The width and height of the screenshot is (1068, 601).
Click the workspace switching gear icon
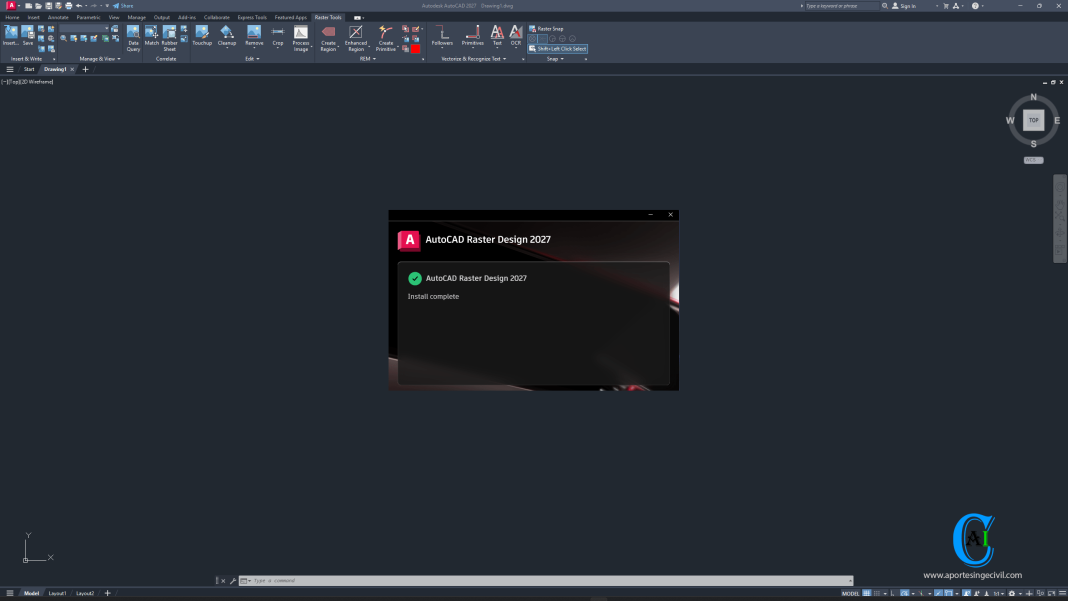click(1011, 594)
